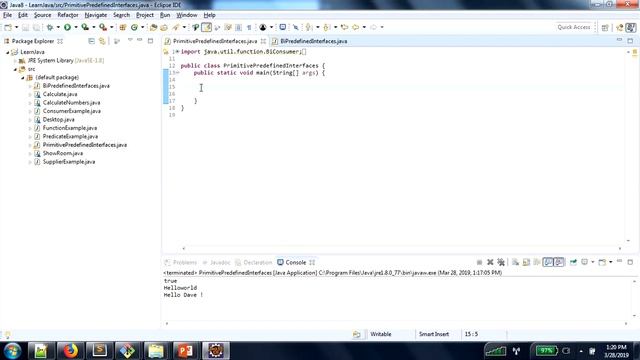This screenshot has width=640, height=360.
Task: Click the Save toolbar icon
Action: point(25,27)
